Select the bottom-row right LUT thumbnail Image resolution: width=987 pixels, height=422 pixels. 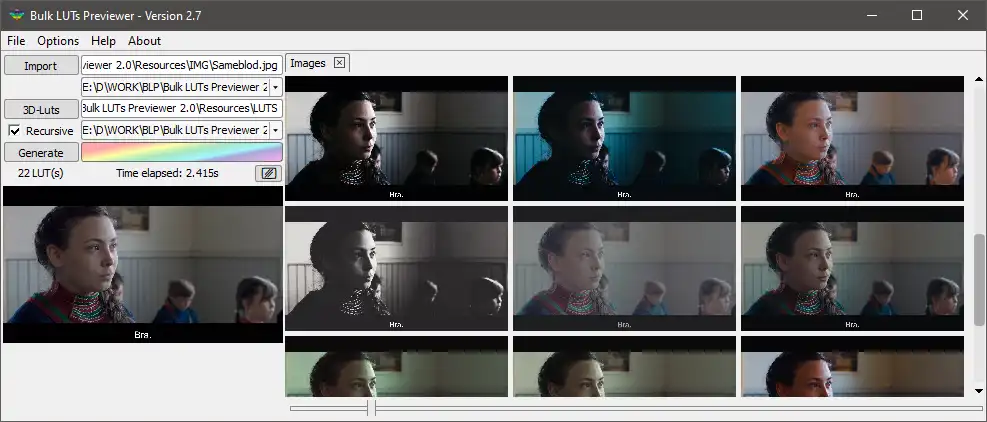pyautogui.click(x=852, y=366)
